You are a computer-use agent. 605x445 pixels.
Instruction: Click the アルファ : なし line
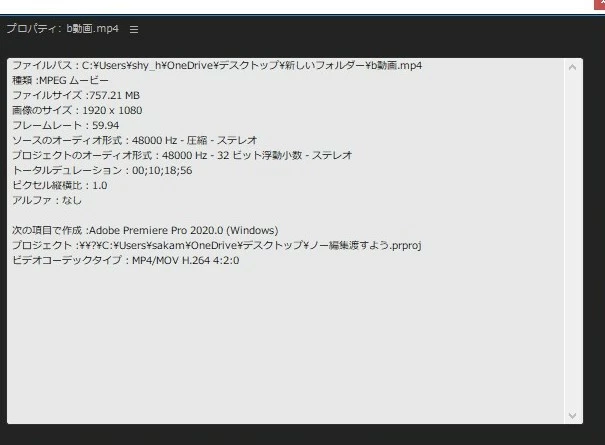[x=47, y=201]
